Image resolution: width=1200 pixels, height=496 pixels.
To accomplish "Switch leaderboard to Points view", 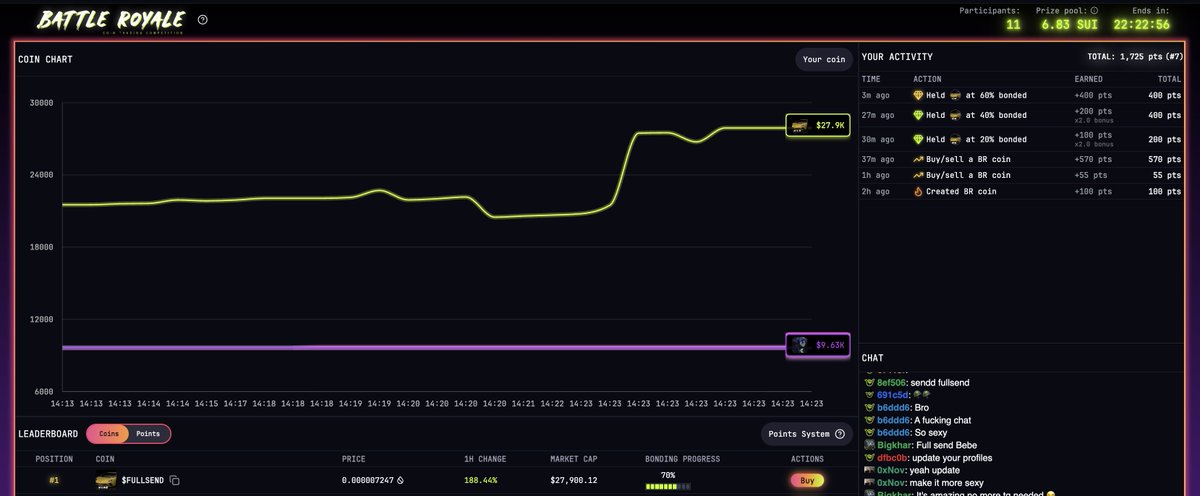I will pyautogui.click(x=148, y=434).
